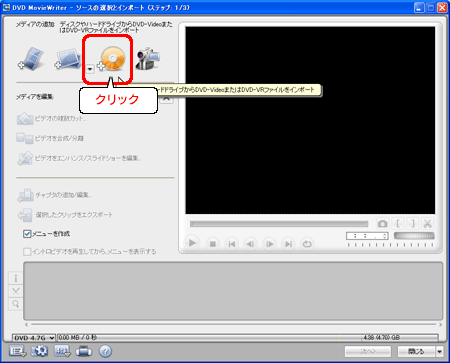
Task: Open add/edit chapters (チャプタの追加/編集)
Action: (x=54, y=195)
